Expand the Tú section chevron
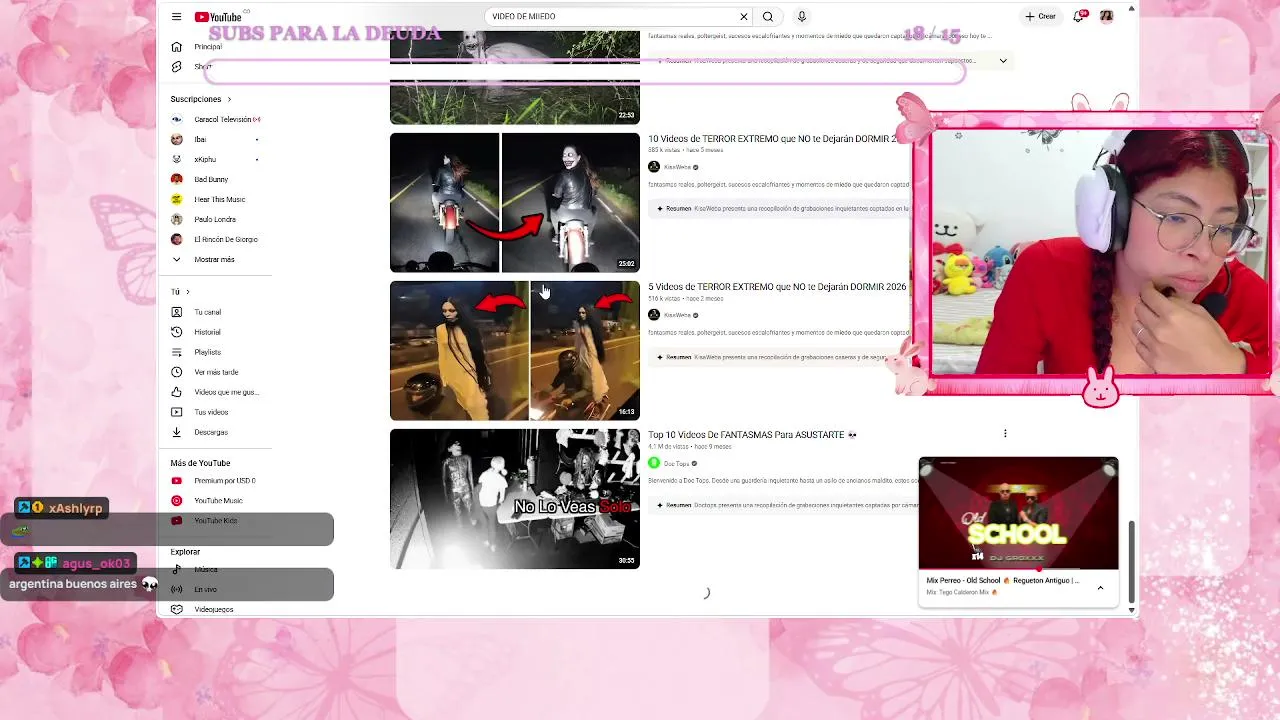Screen dimensions: 1280x720 [x=187, y=292]
